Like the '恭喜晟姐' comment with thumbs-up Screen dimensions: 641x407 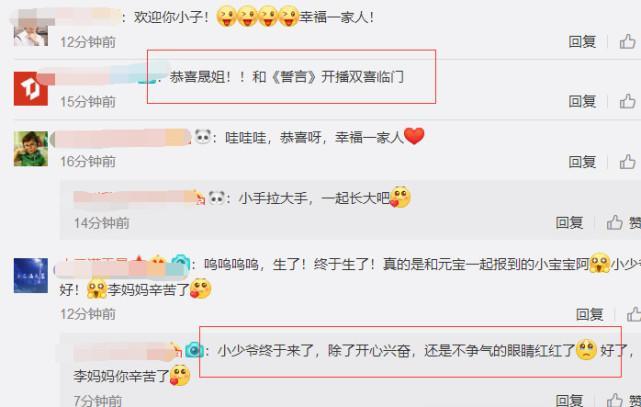(627, 101)
